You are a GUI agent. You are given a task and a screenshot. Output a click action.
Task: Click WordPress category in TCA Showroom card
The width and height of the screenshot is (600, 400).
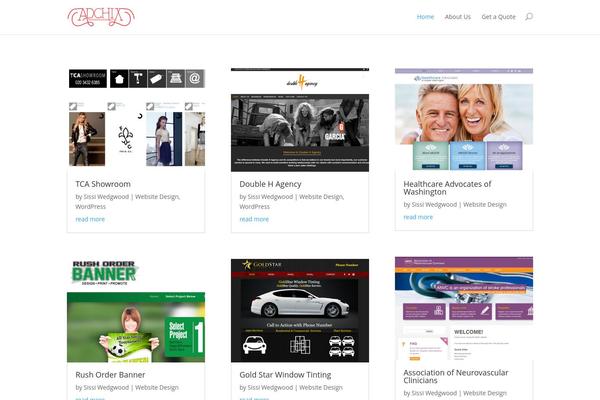tap(90, 207)
